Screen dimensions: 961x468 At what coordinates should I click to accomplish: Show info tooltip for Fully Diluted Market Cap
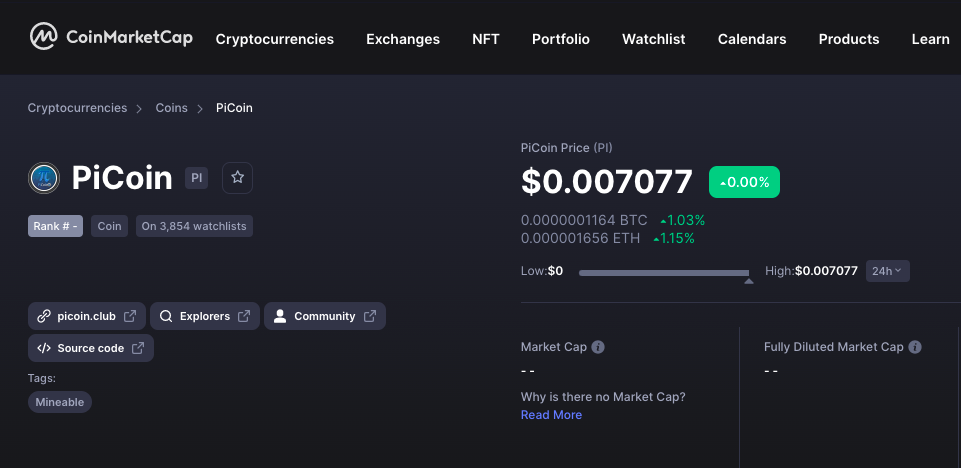click(x=915, y=347)
